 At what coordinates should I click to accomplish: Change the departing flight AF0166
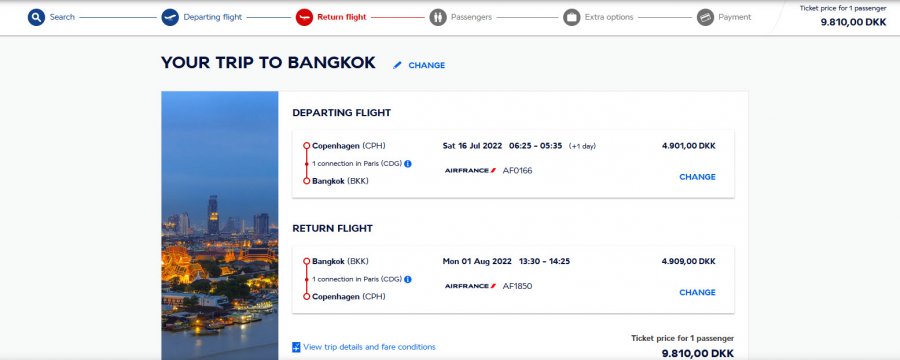tap(697, 177)
